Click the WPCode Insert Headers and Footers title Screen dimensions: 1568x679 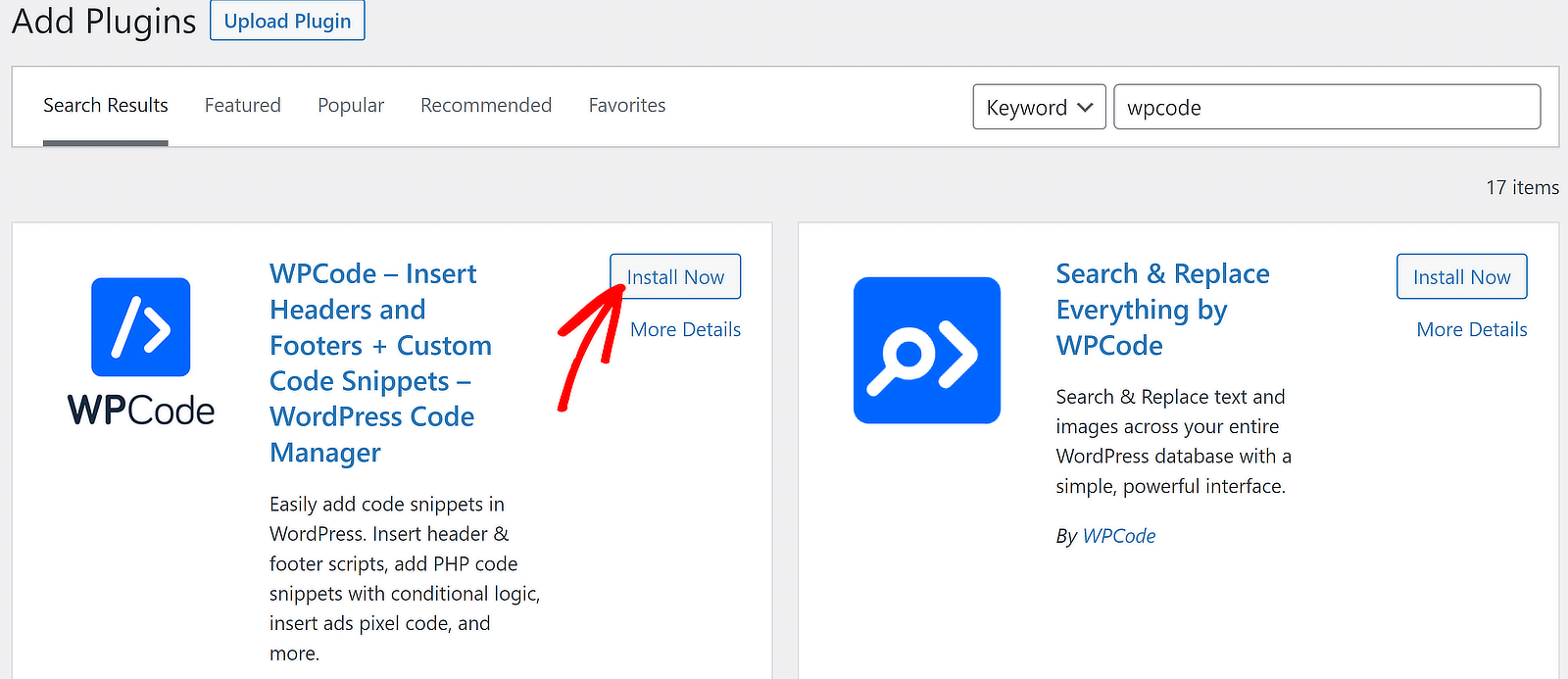(380, 363)
